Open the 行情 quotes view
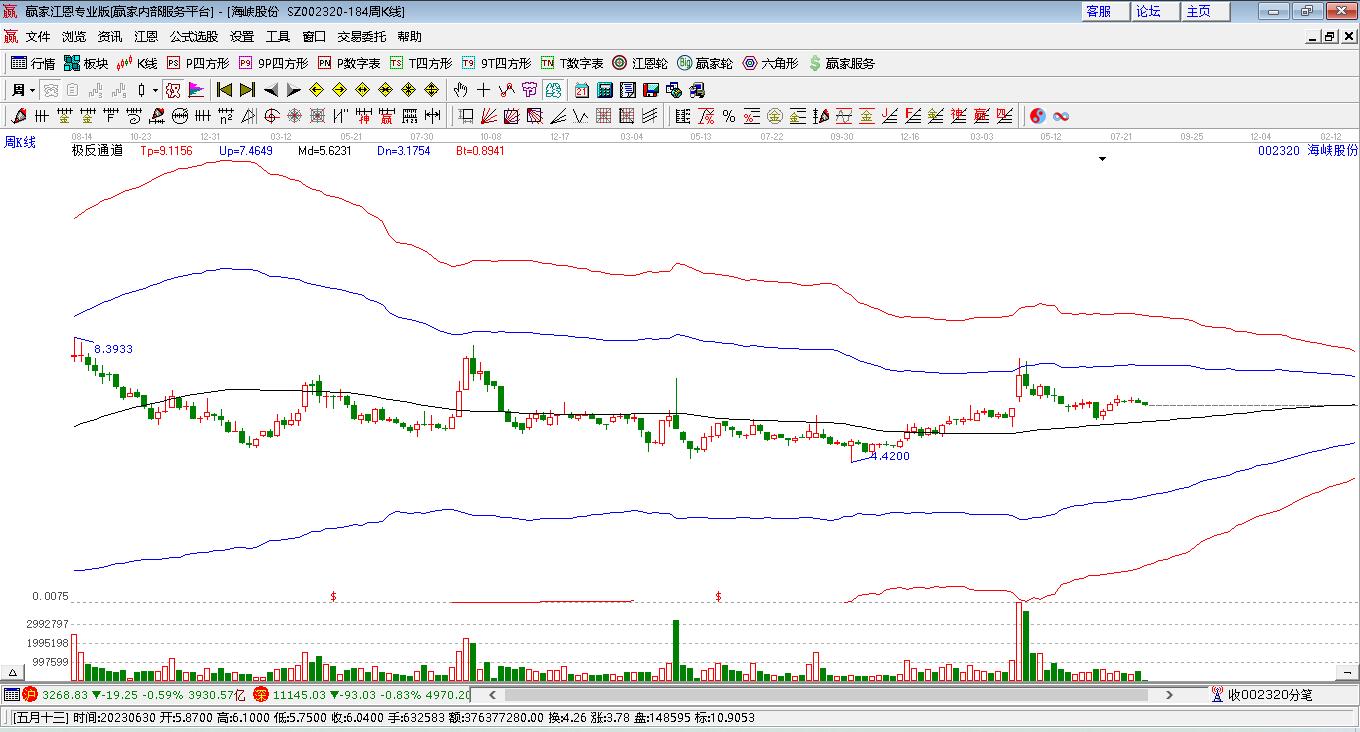Image resolution: width=1360 pixels, height=732 pixels. 33,63
